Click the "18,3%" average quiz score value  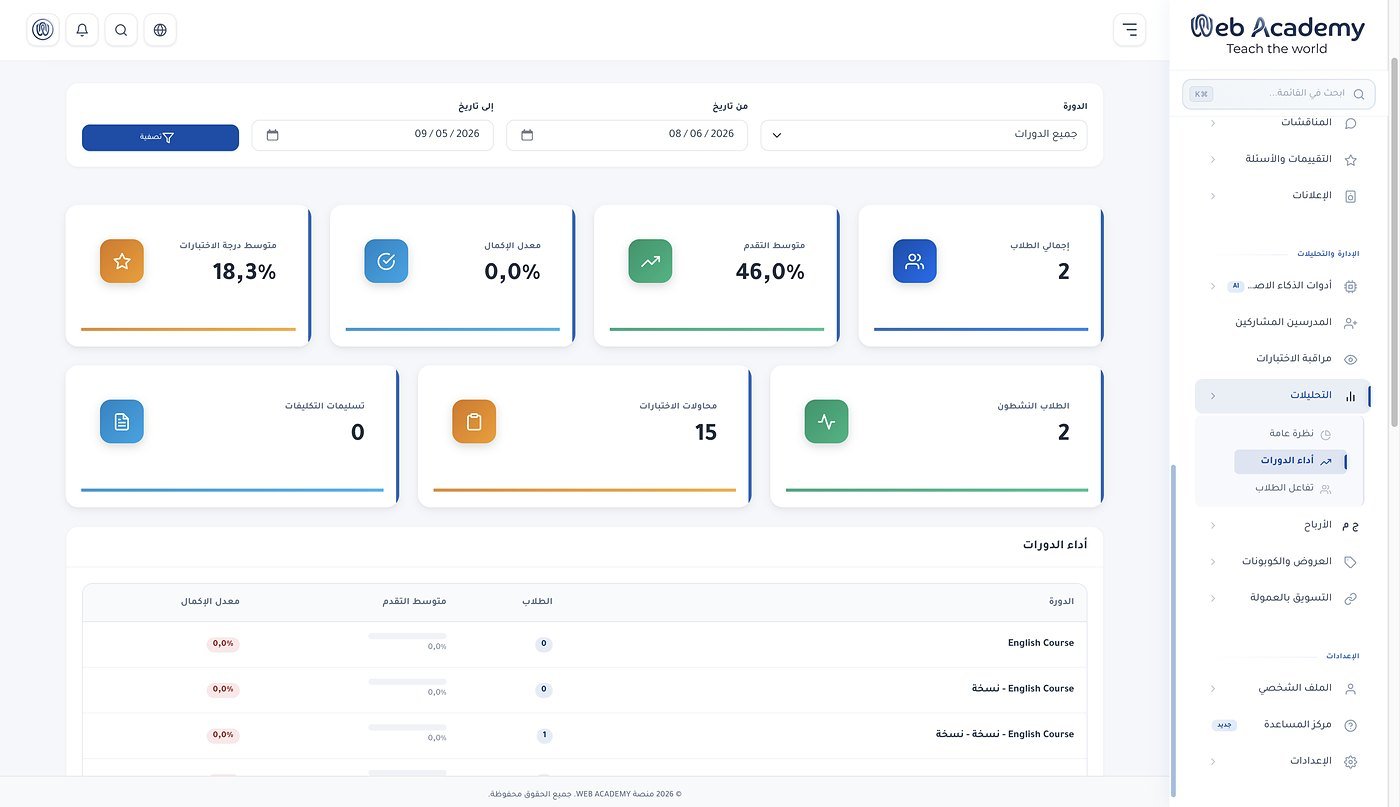pyautogui.click(x=244, y=272)
